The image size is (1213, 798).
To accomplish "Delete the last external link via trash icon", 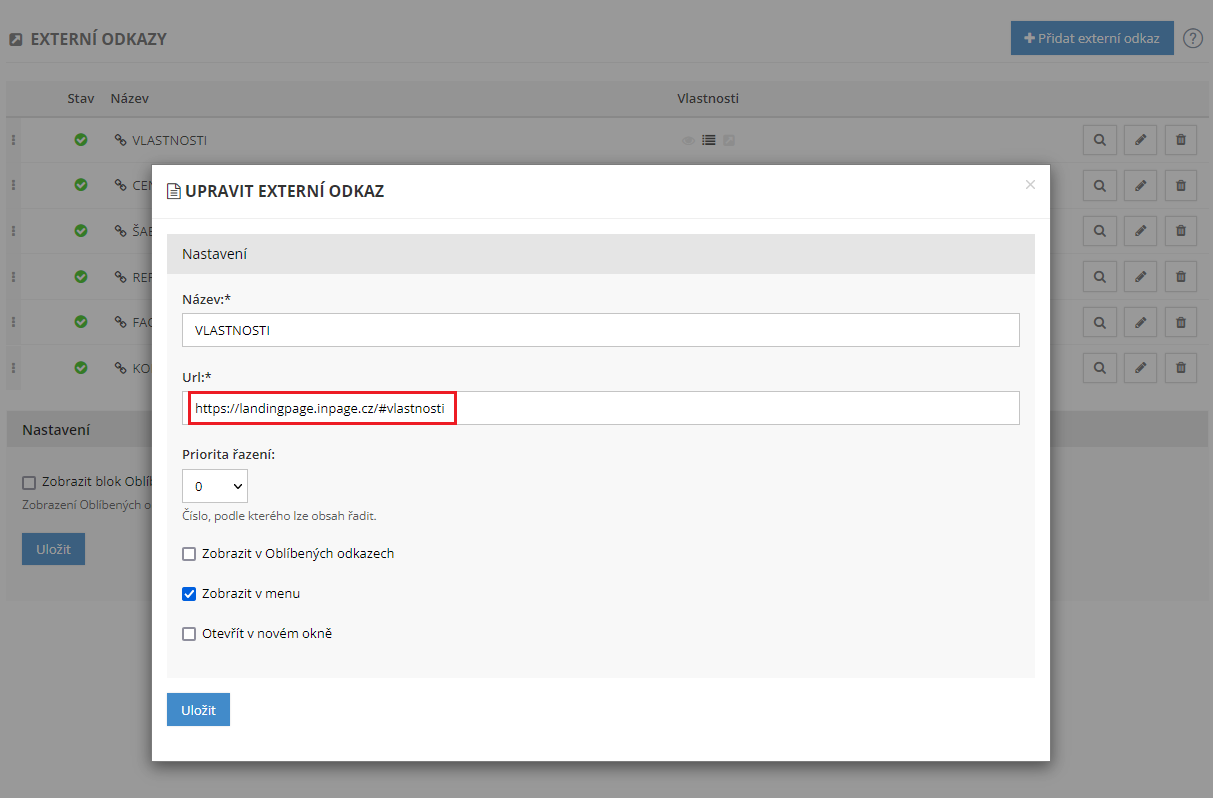I will click(x=1180, y=368).
